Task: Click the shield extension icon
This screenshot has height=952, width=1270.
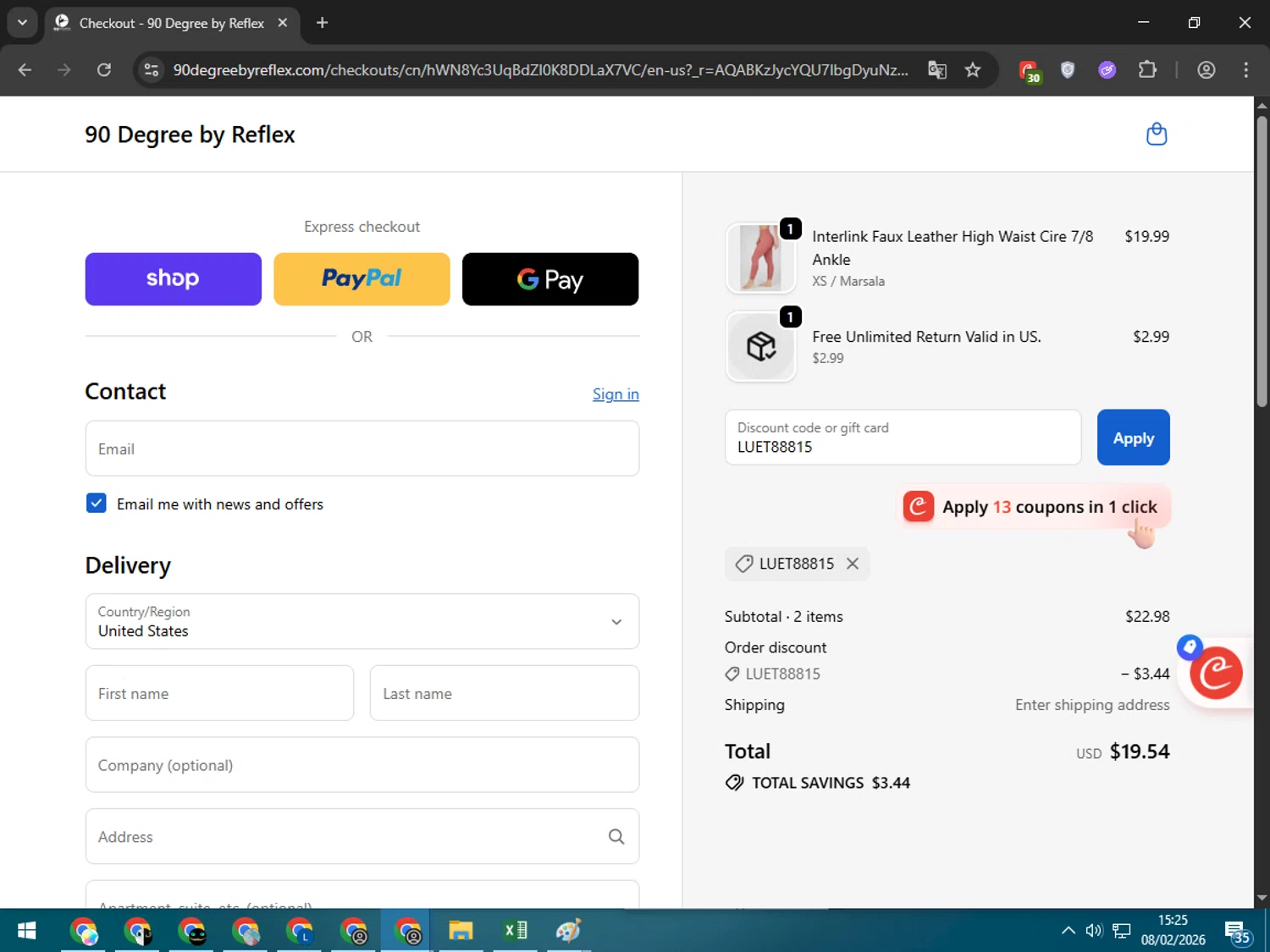Action: pyautogui.click(x=1068, y=70)
